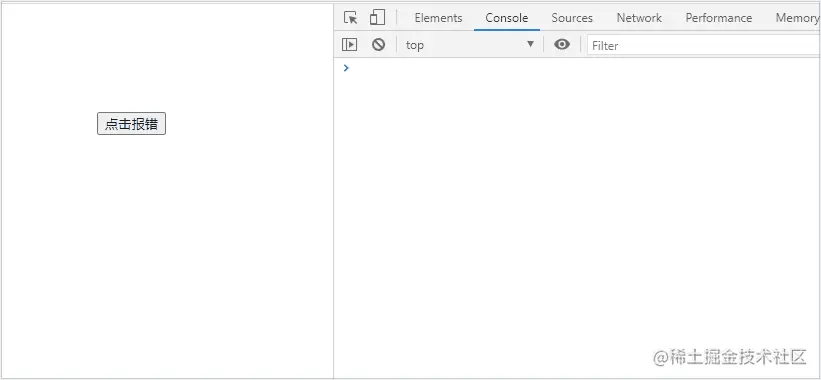Select the Console tab
Screen dimensions: 821x380
pos(506,18)
